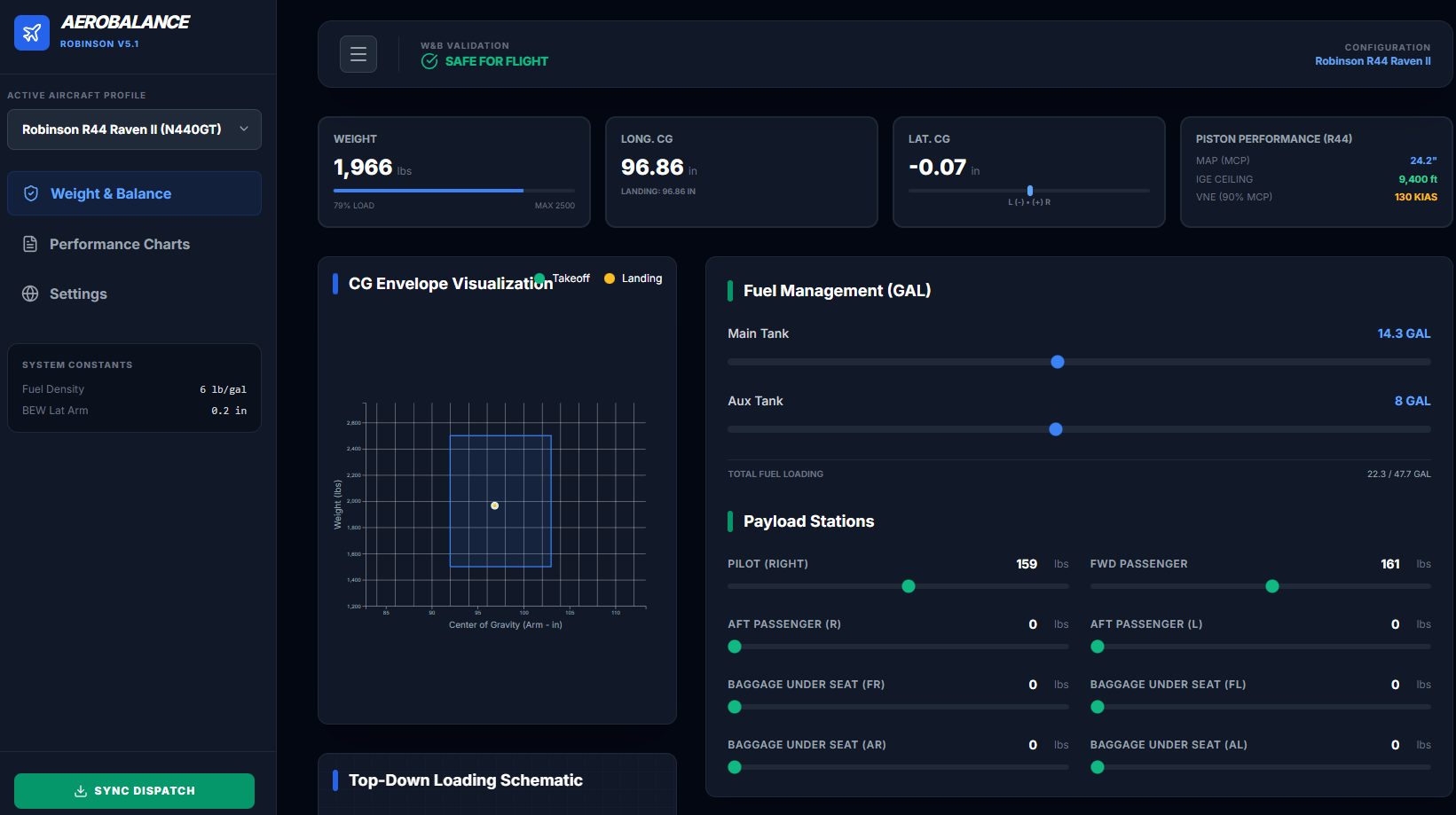Select the Weight & Balance navigation item
This screenshot has width=1456, height=815.
[111, 192]
